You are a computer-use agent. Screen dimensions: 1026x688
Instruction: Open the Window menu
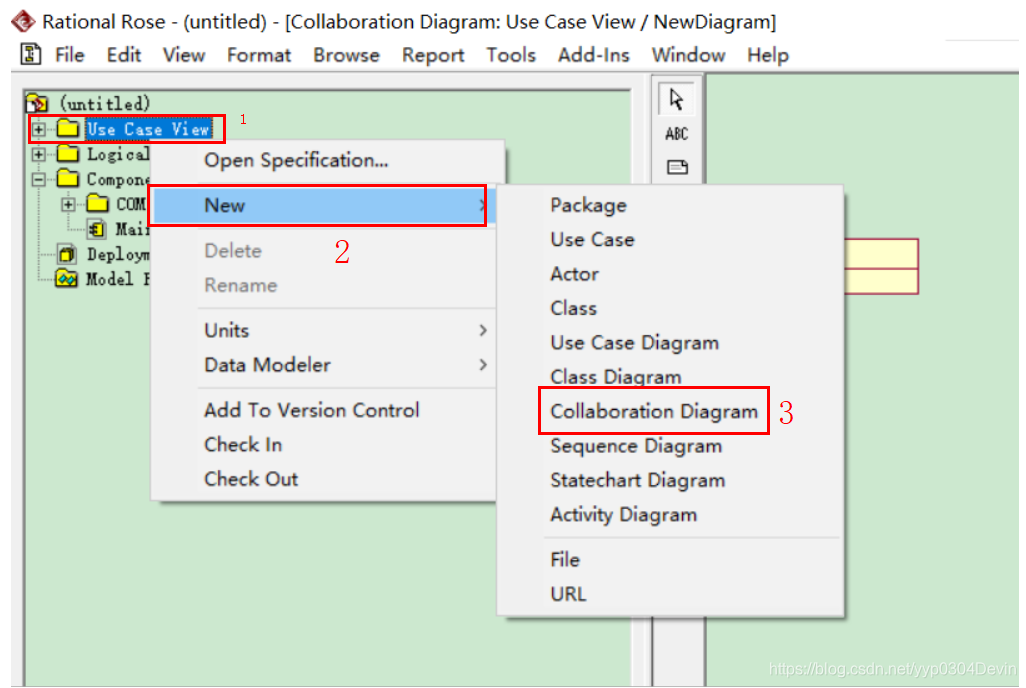[x=688, y=55]
